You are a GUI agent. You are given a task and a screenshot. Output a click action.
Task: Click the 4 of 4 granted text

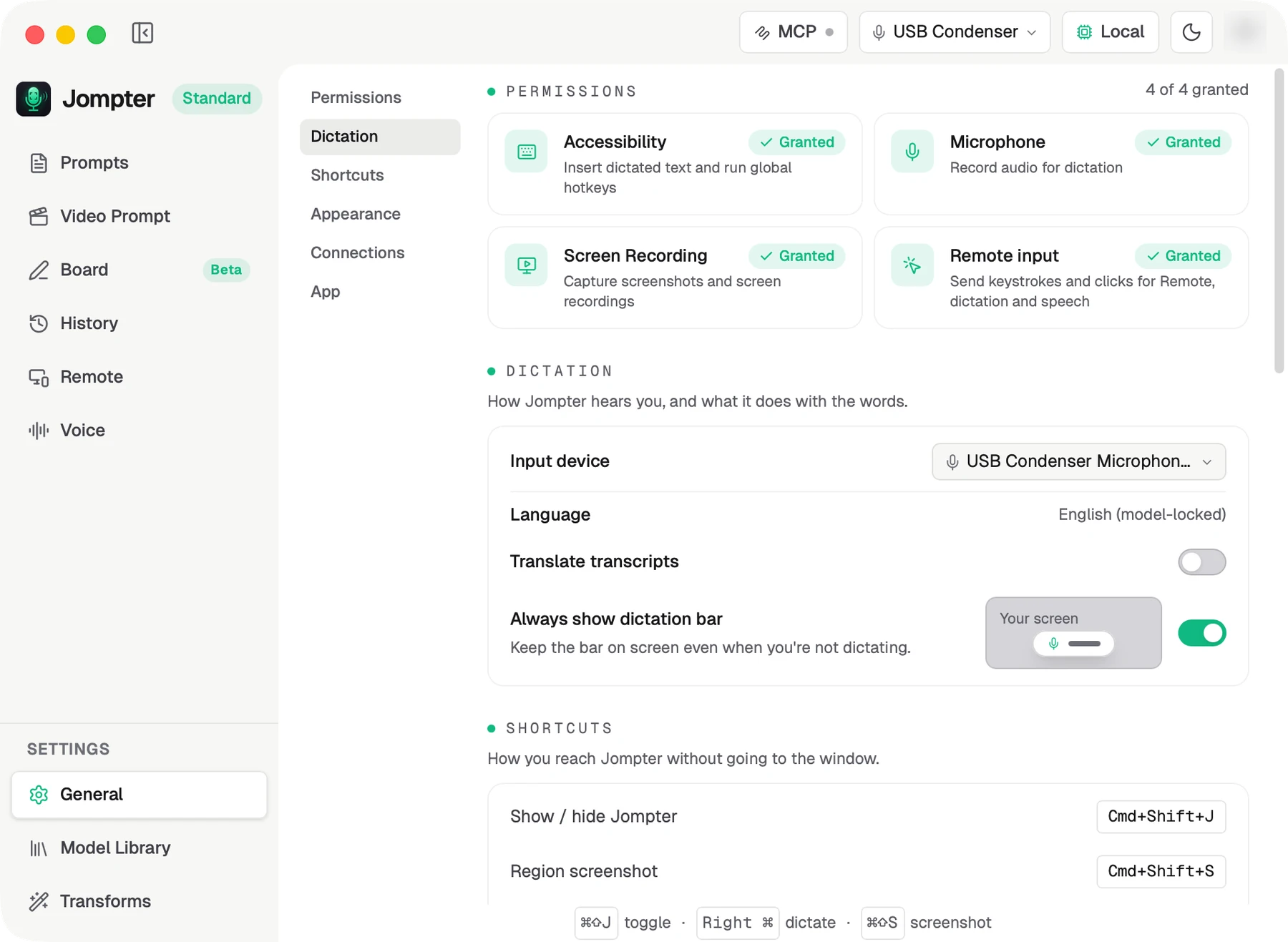(1196, 90)
